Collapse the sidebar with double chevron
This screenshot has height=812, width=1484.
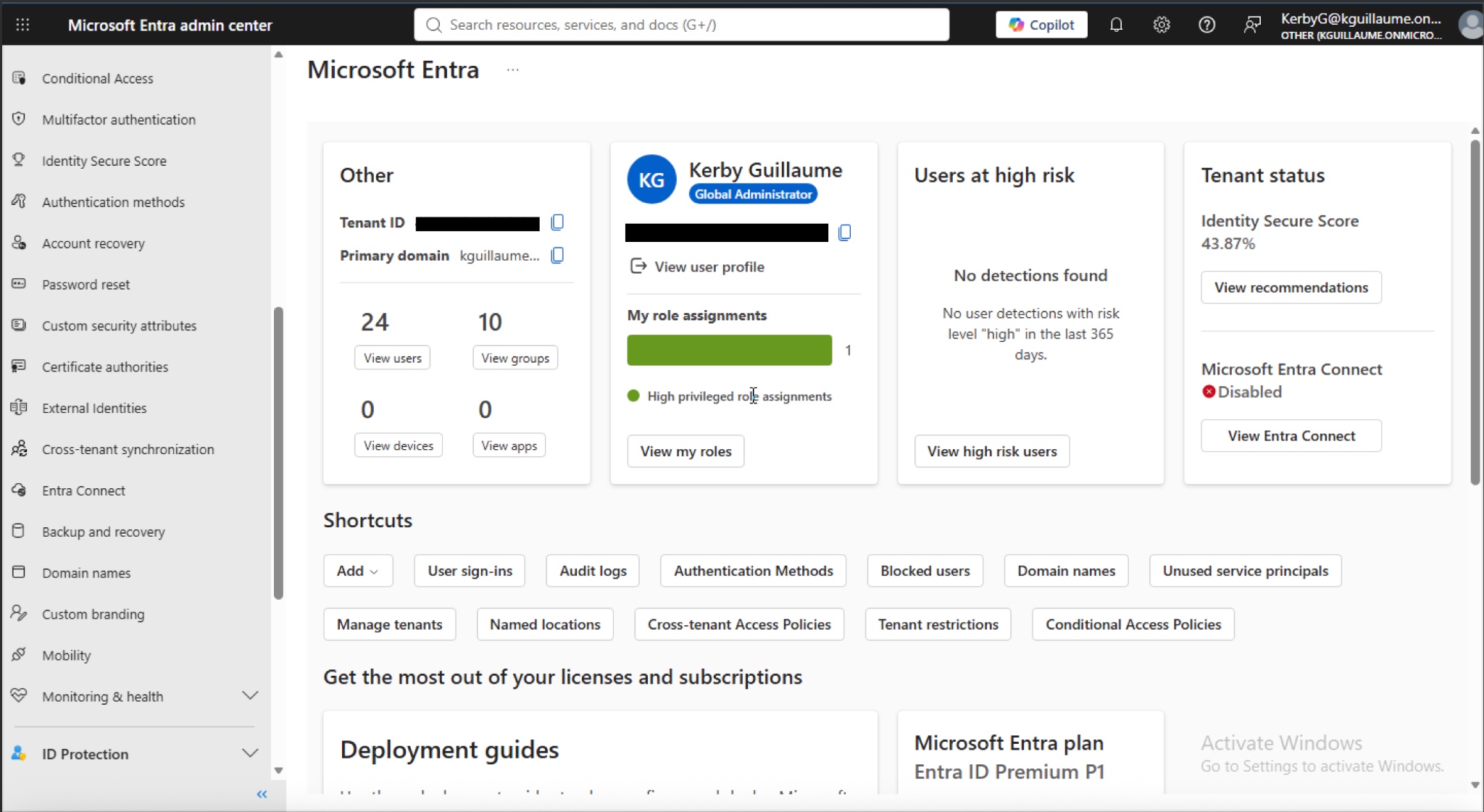click(262, 795)
